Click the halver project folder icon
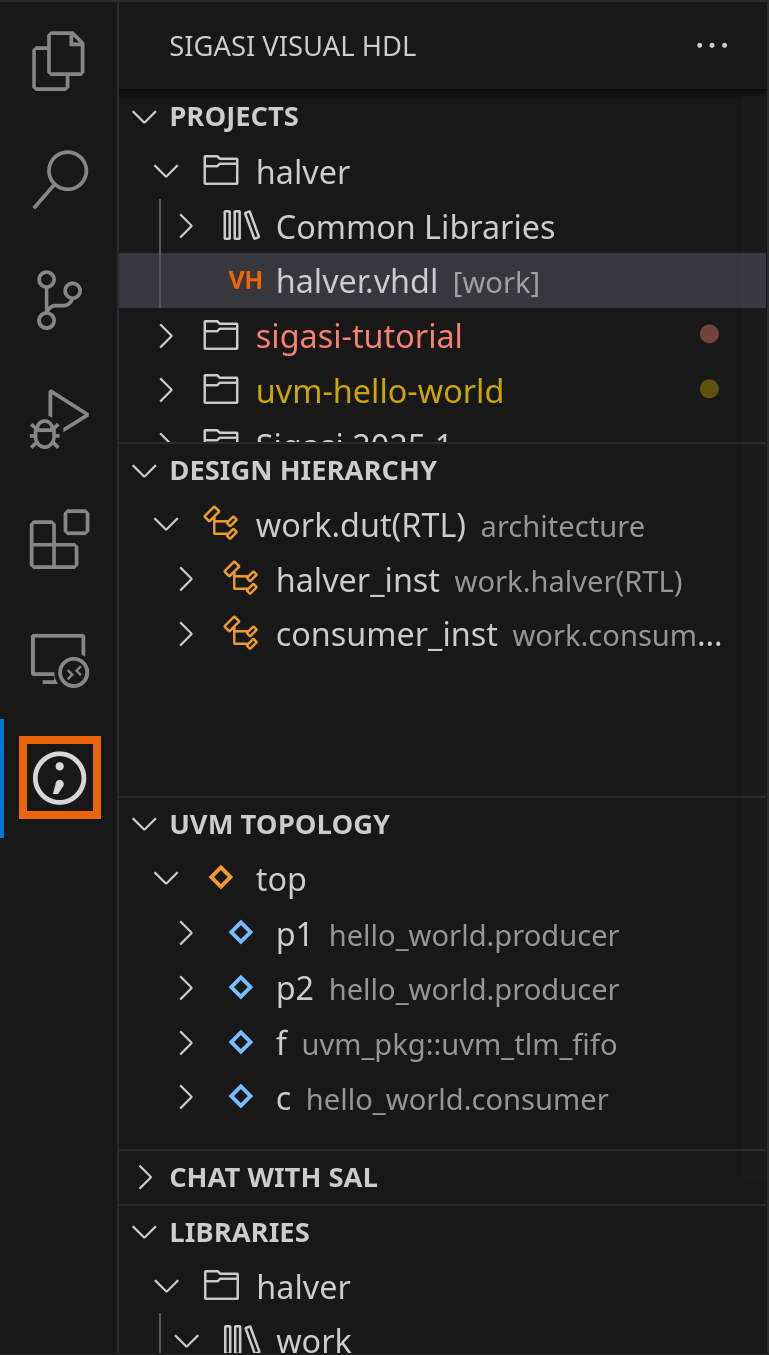The image size is (769, 1355). (221, 171)
